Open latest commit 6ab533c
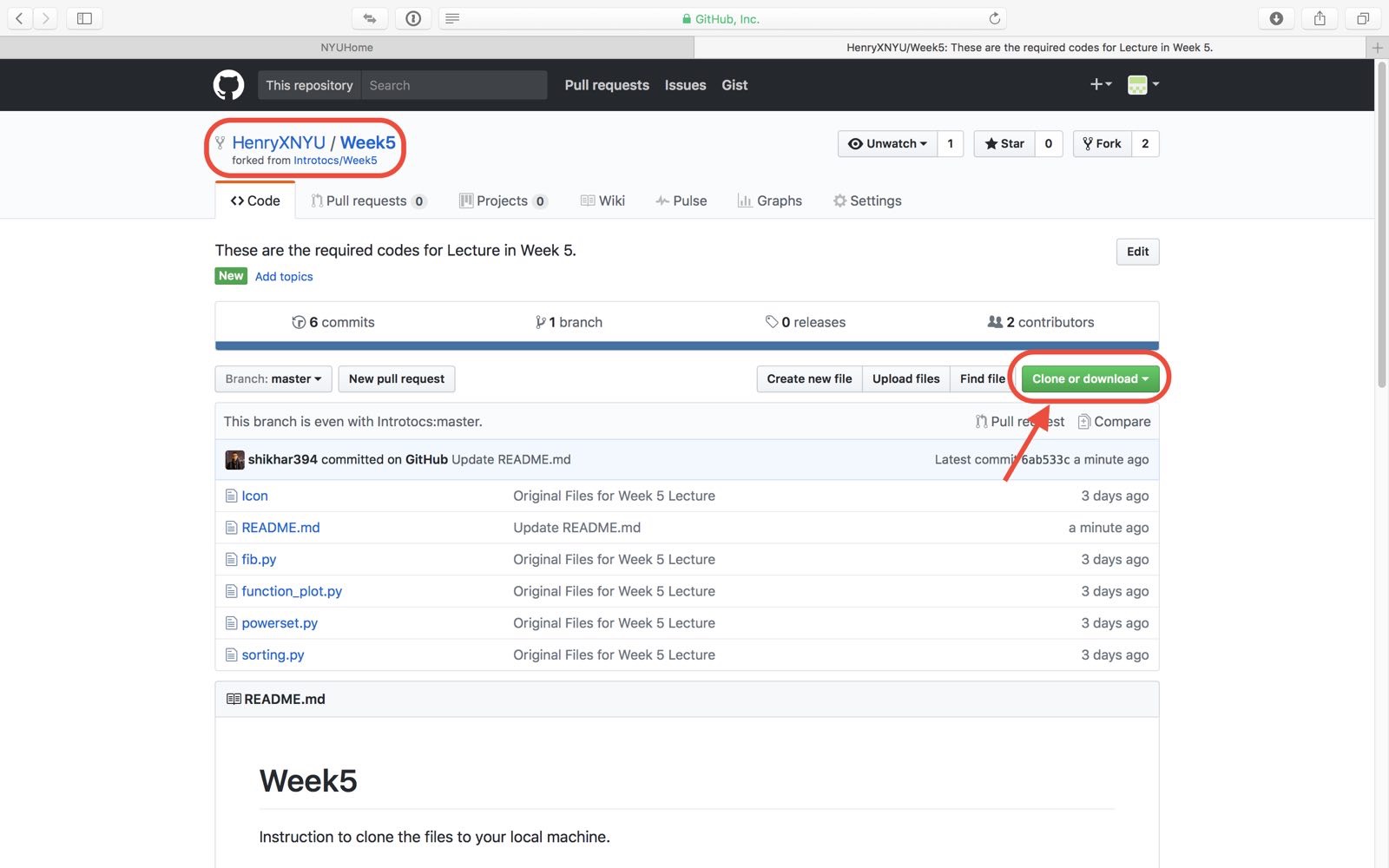The width and height of the screenshot is (1389, 868). pyautogui.click(x=1045, y=459)
